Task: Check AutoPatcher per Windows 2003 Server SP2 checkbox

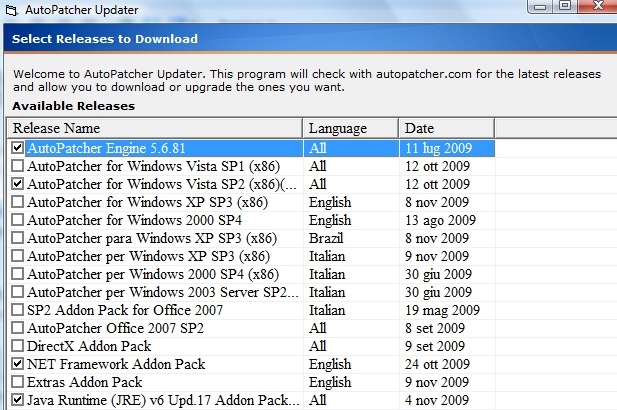Action: tap(17, 292)
